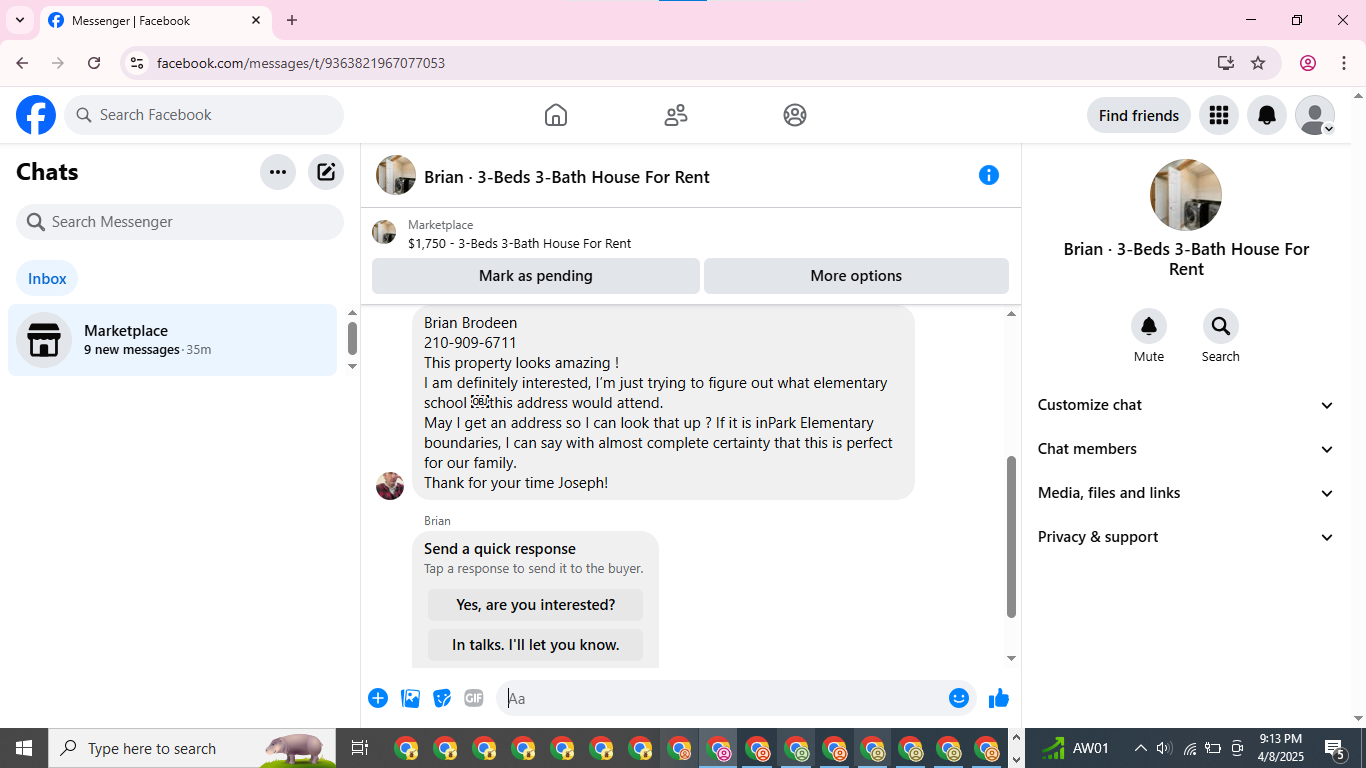Viewport: 1366px width, 768px height.
Task: Click Find friends button
Action: click(1139, 115)
